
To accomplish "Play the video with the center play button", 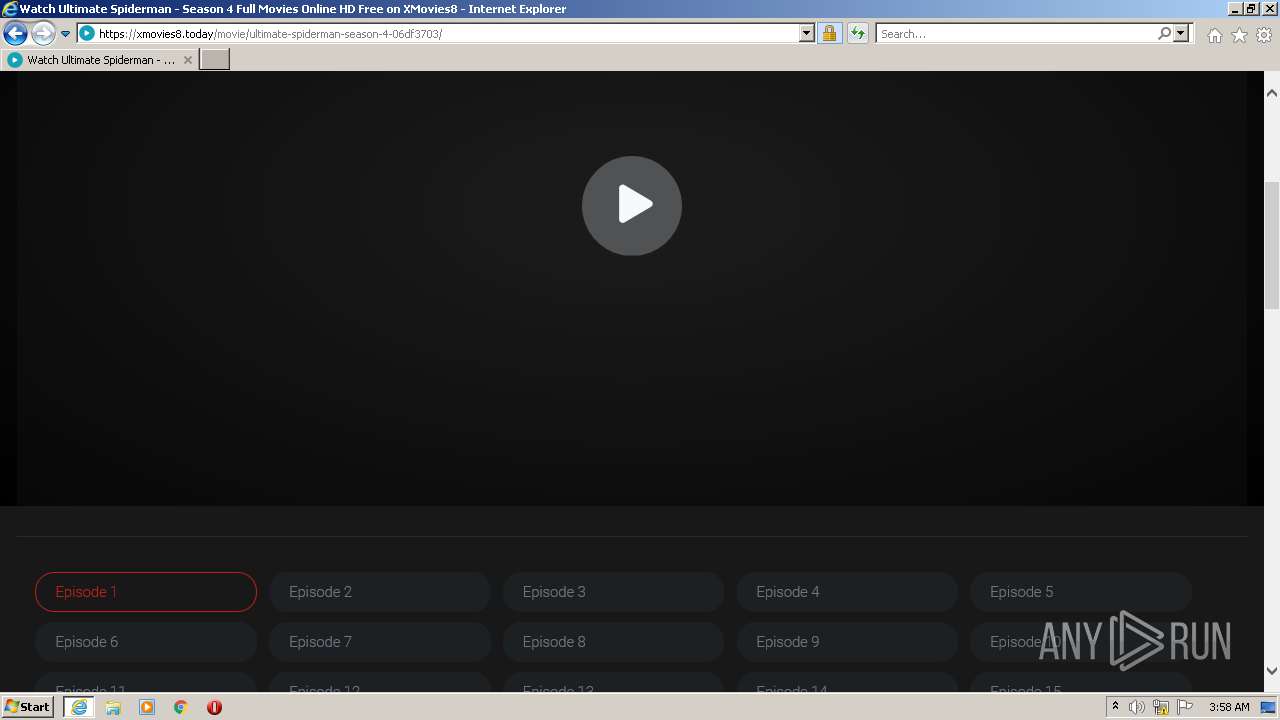I will click(632, 205).
